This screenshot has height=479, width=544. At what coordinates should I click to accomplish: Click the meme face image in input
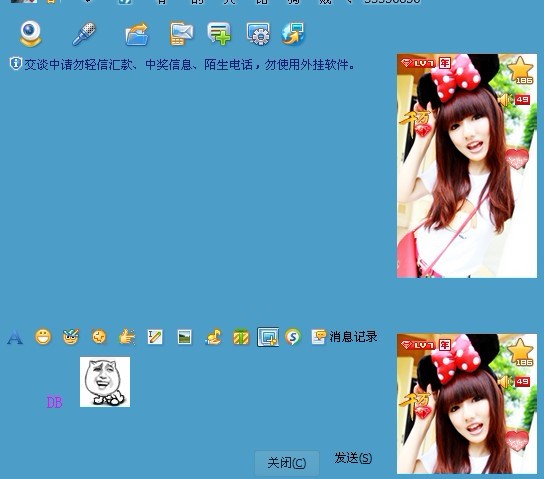pyautogui.click(x=105, y=382)
